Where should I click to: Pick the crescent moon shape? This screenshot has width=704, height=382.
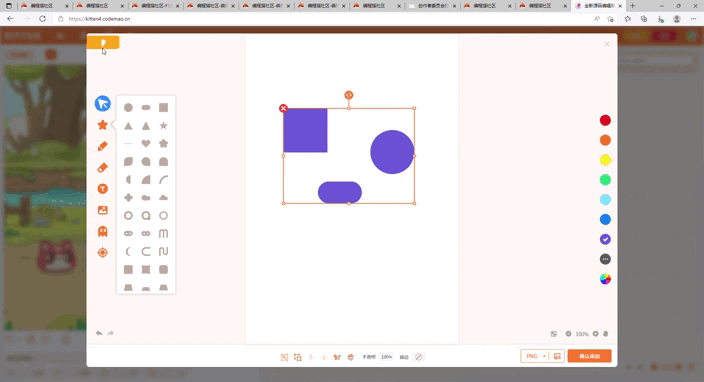point(128,251)
